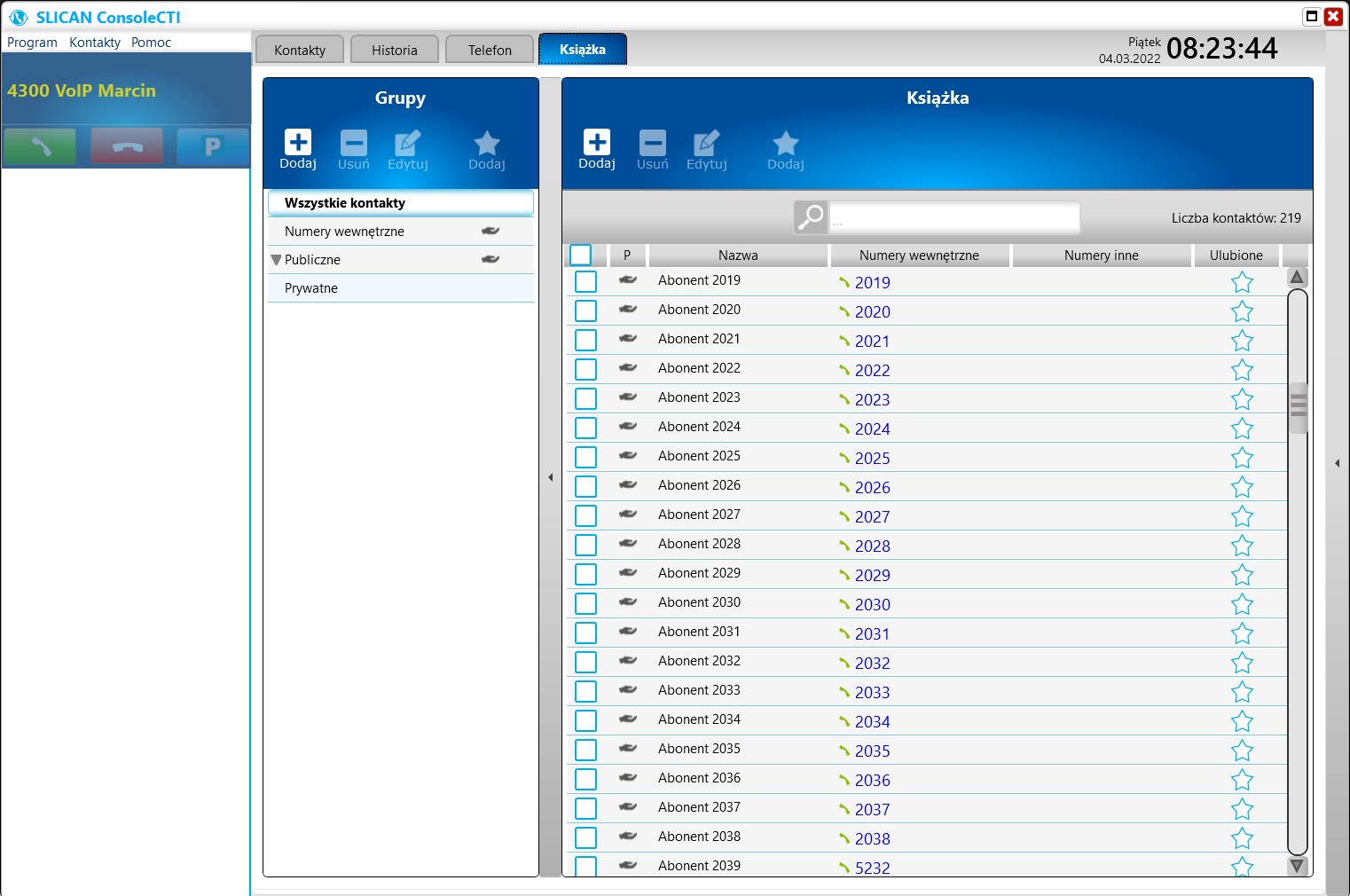Add a contact with Dodaj in Książka
This screenshot has width=1350, height=896.
tap(597, 149)
